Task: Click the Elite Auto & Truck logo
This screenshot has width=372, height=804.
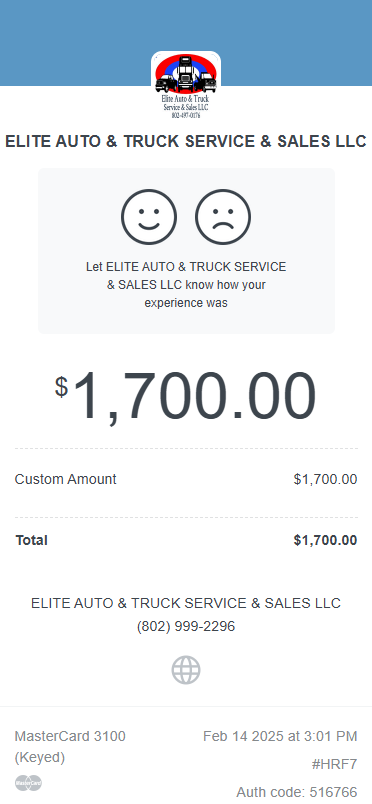Action: pyautogui.click(x=186, y=86)
